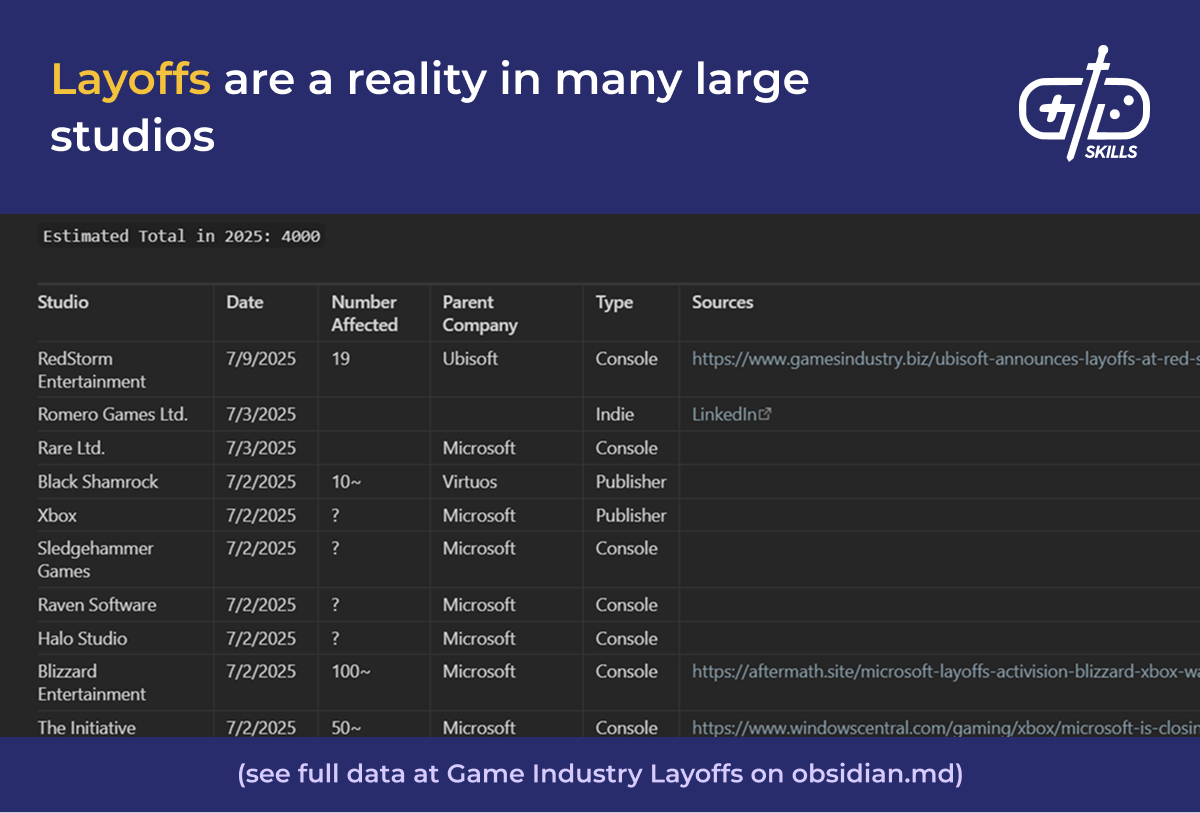Click the 10~ number affected cell
Image resolution: width=1200 pixels, height=813 pixels.
coord(346,482)
